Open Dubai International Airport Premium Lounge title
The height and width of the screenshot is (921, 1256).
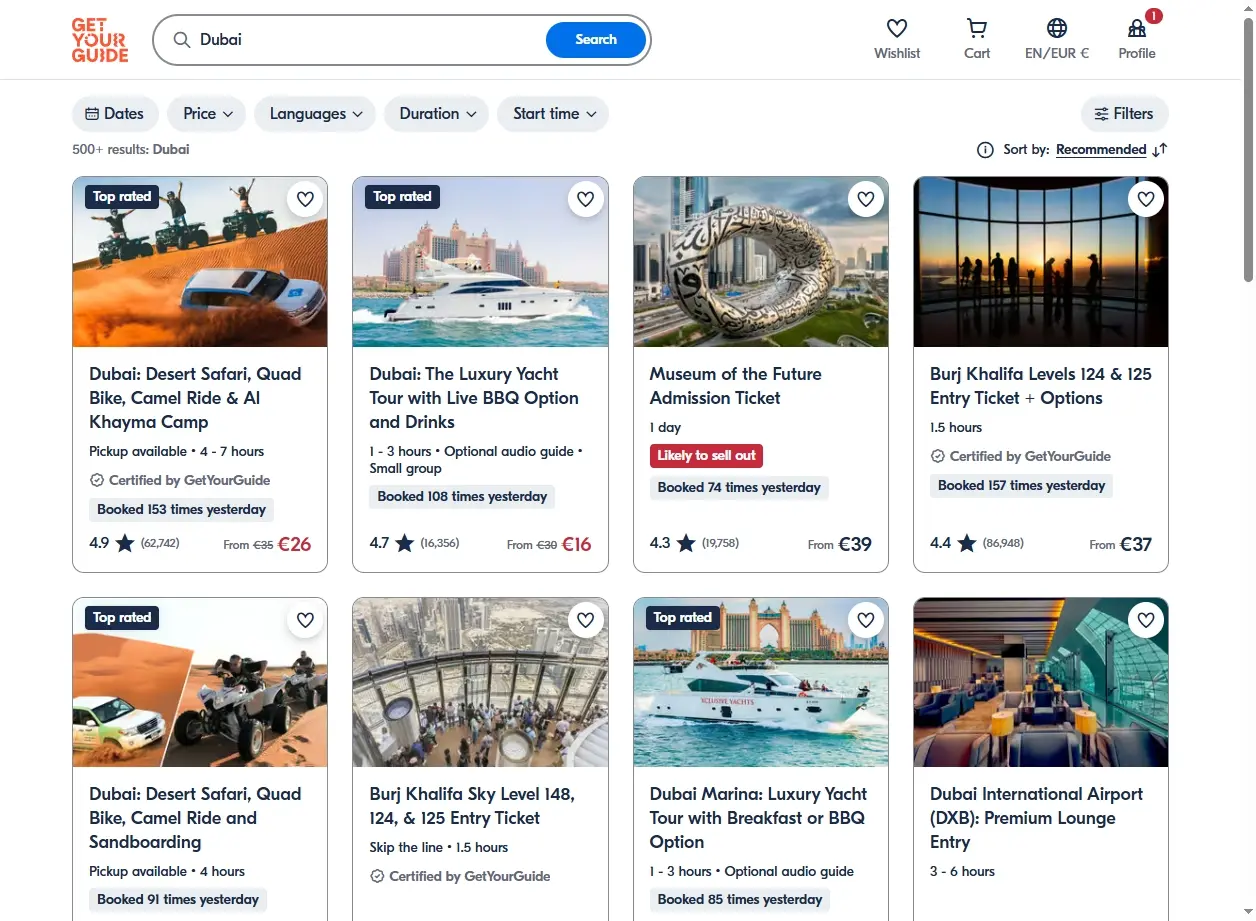tap(1036, 818)
